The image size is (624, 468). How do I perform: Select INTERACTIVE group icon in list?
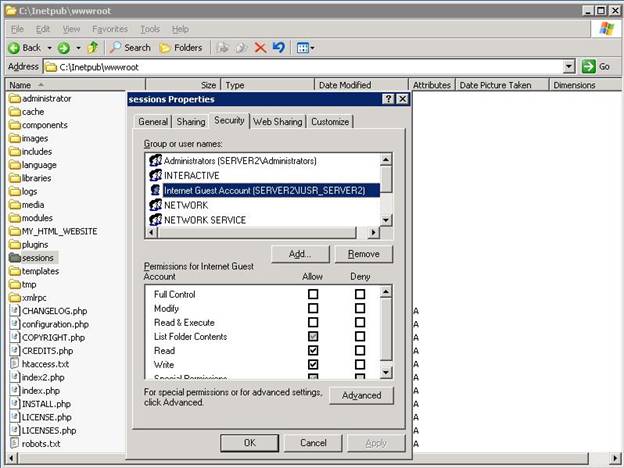point(155,175)
